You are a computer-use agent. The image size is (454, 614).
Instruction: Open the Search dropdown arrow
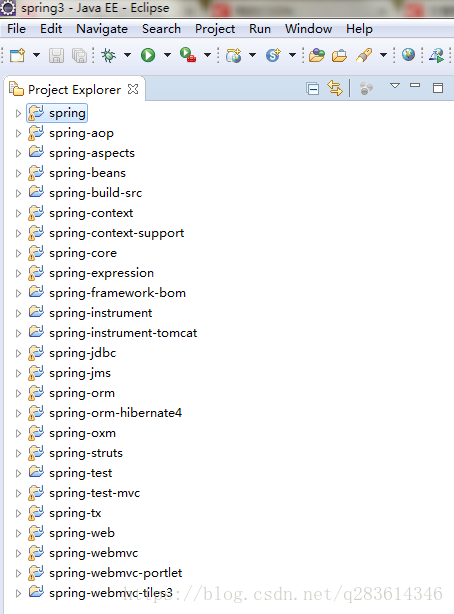click(383, 55)
